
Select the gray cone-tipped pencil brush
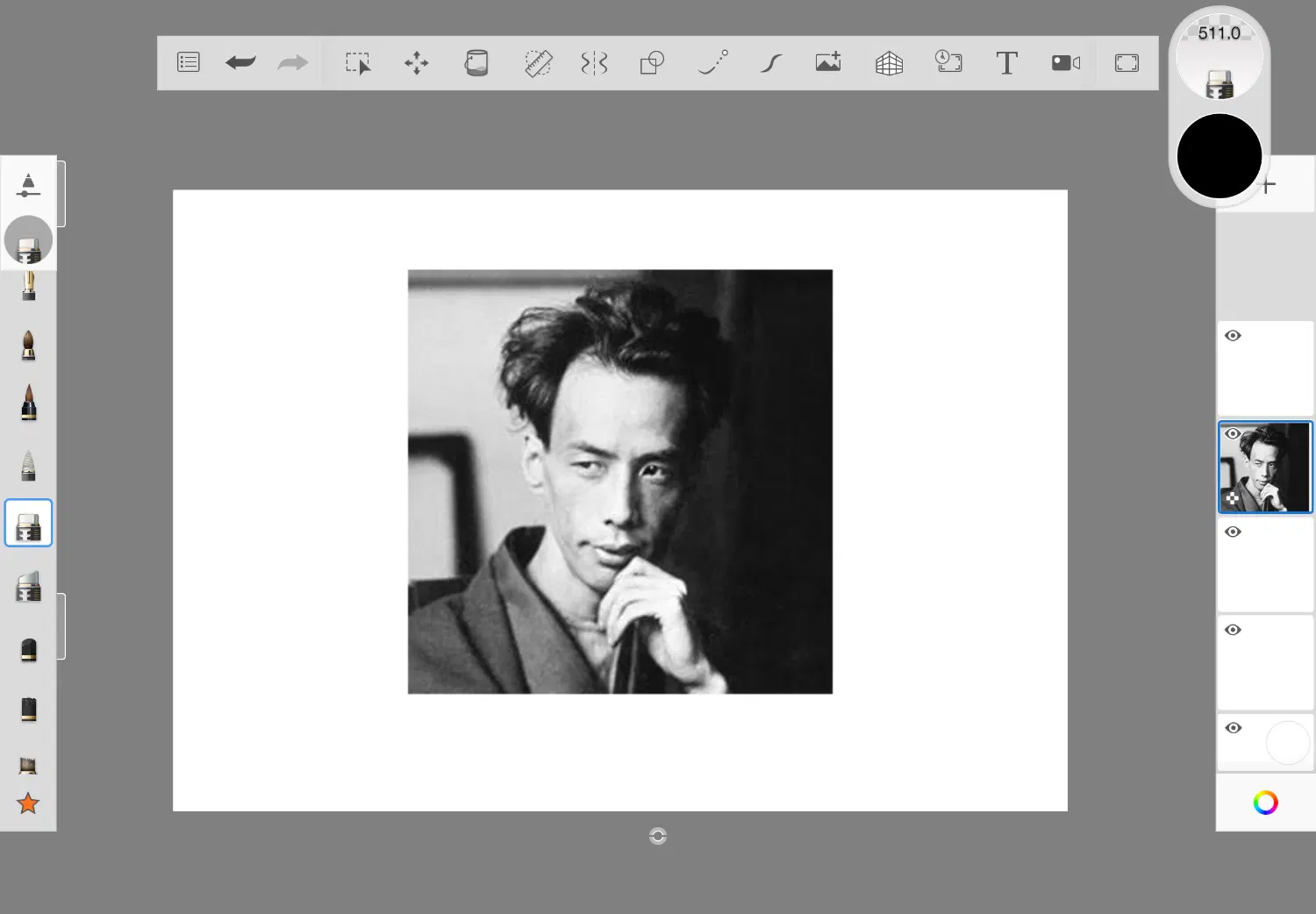[x=29, y=465]
